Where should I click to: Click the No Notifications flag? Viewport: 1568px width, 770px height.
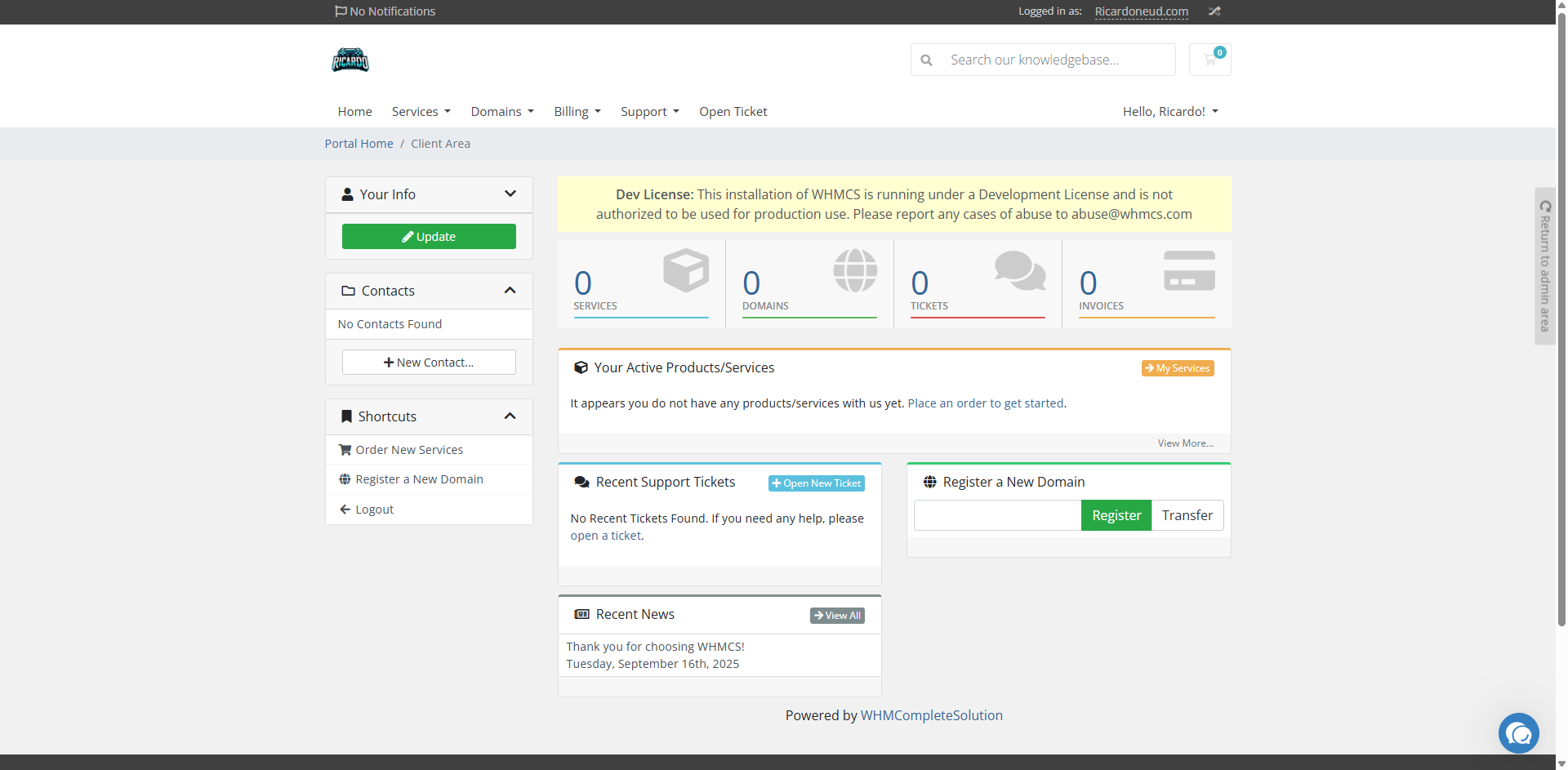[x=385, y=11]
